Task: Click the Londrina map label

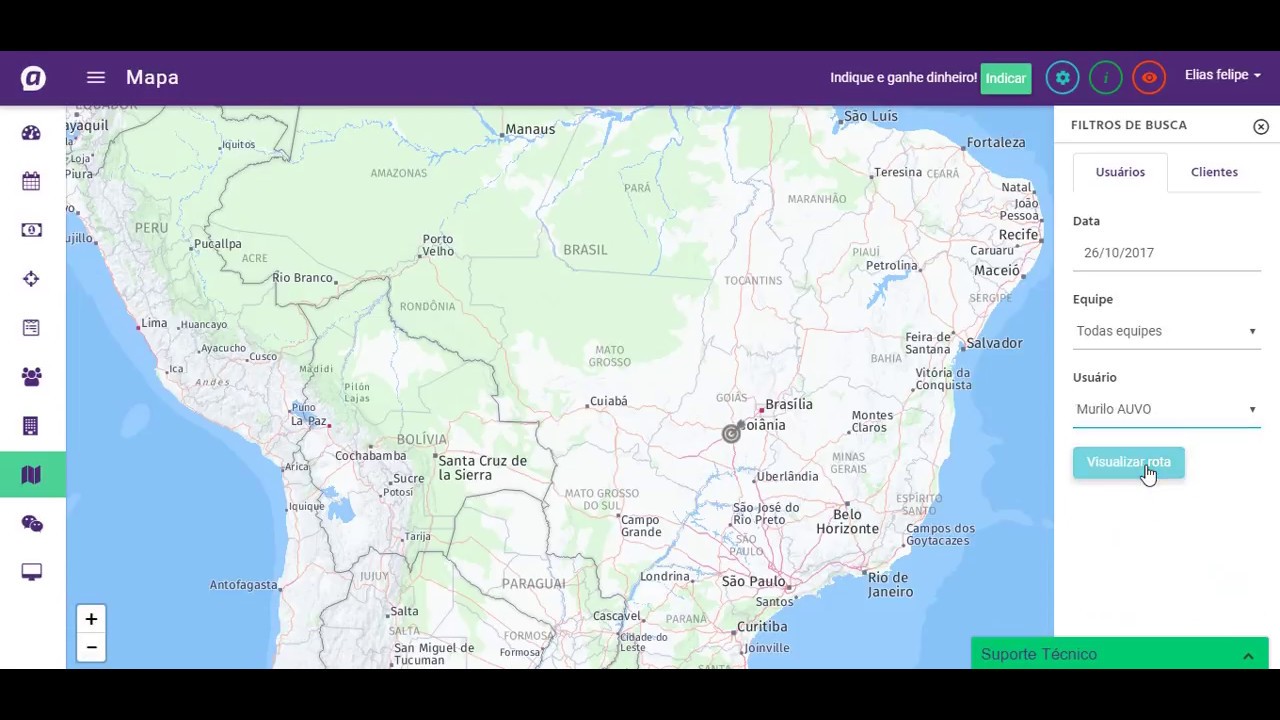Action: coord(665,577)
